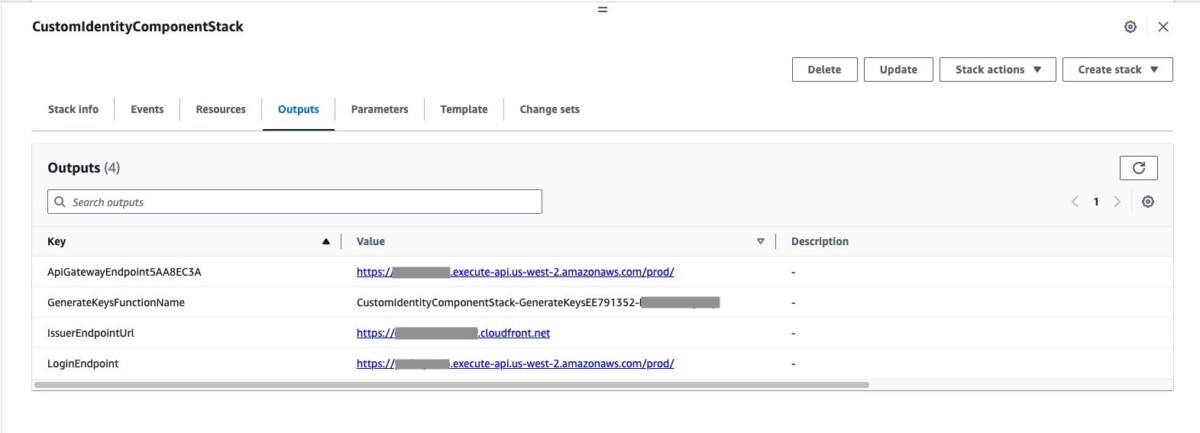Refresh the Outputs list
This screenshot has height=433, width=1200.
coord(1138,168)
